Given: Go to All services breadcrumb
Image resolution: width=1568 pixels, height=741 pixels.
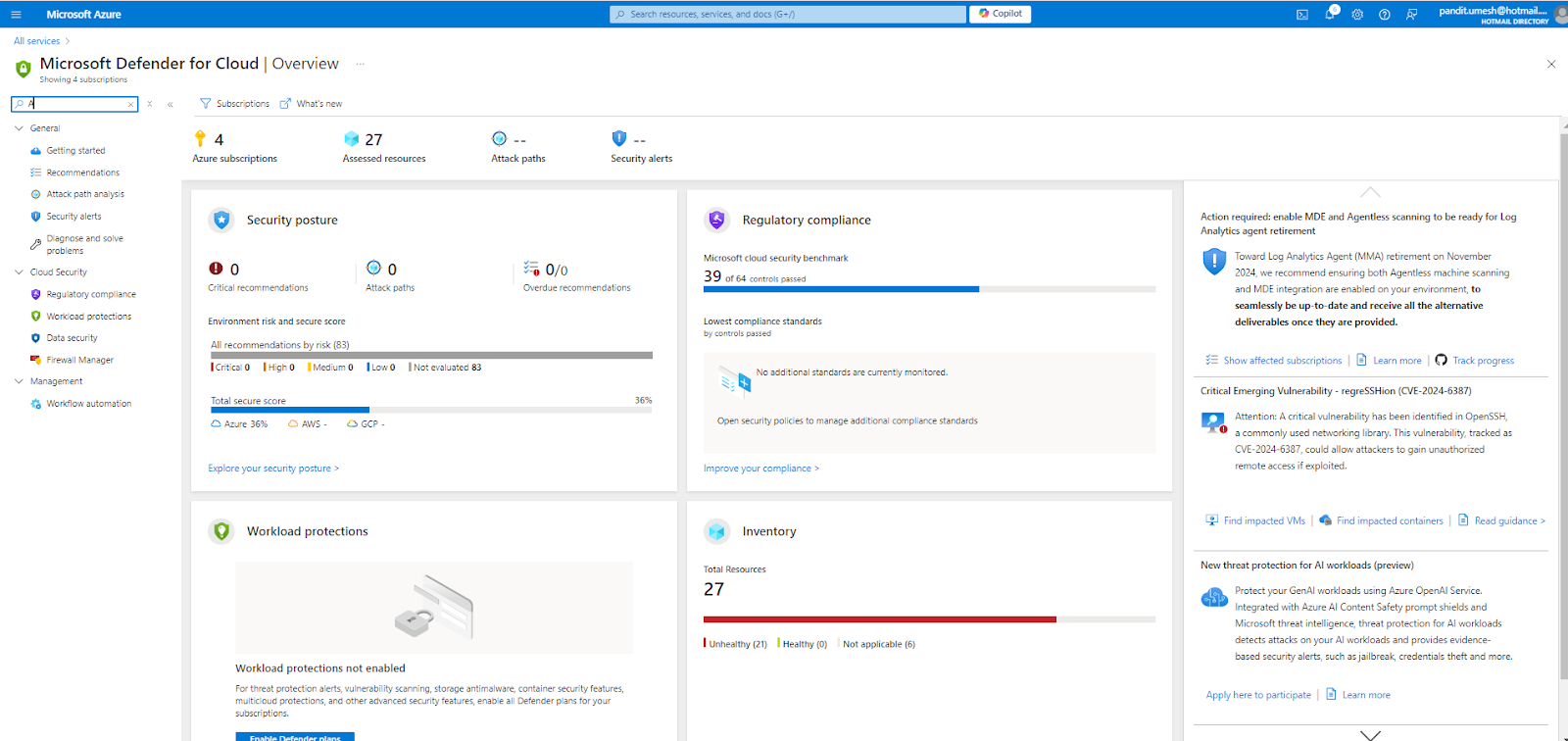Looking at the screenshot, I should tap(36, 41).
